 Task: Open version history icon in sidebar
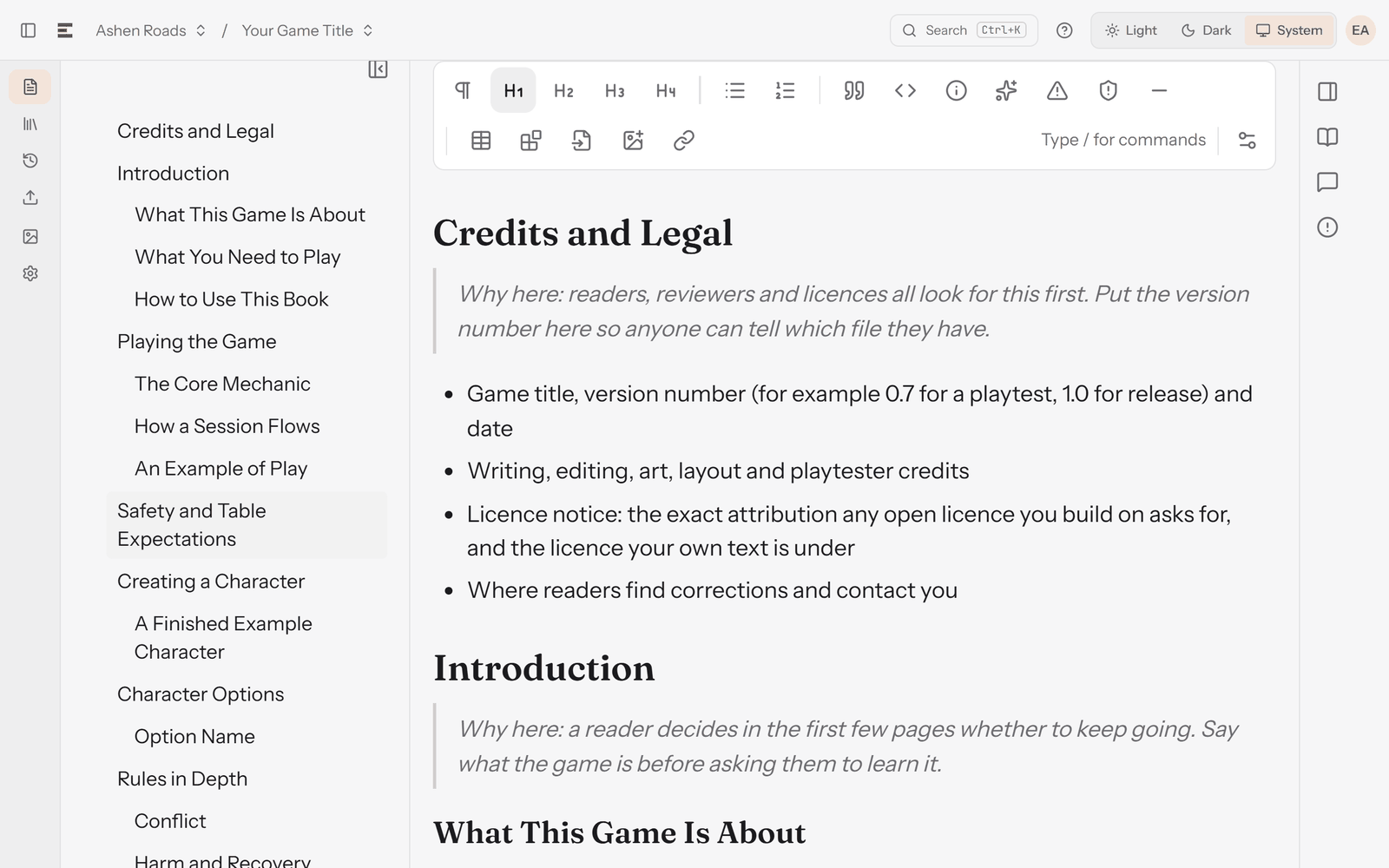tap(30, 161)
